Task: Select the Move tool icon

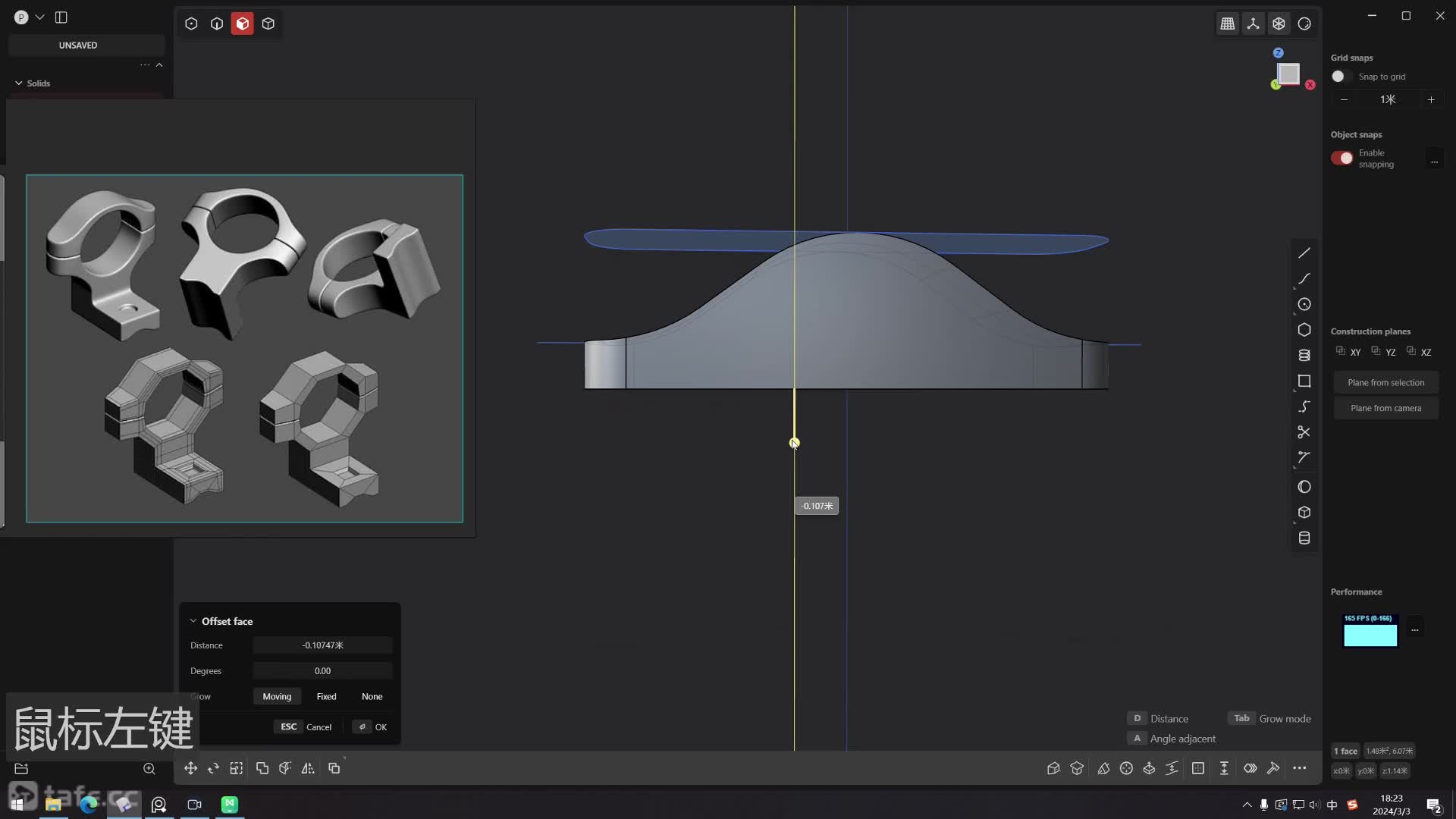Action: pyautogui.click(x=190, y=769)
